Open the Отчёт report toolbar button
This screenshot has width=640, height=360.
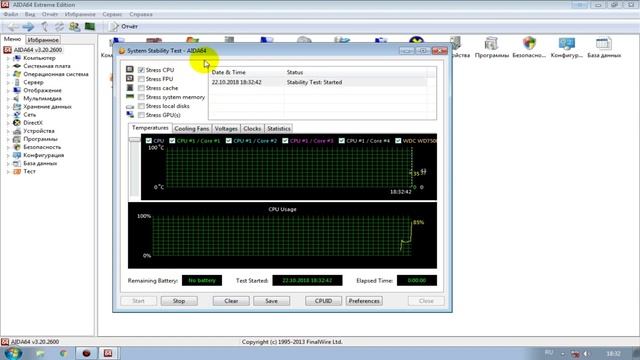(124, 27)
